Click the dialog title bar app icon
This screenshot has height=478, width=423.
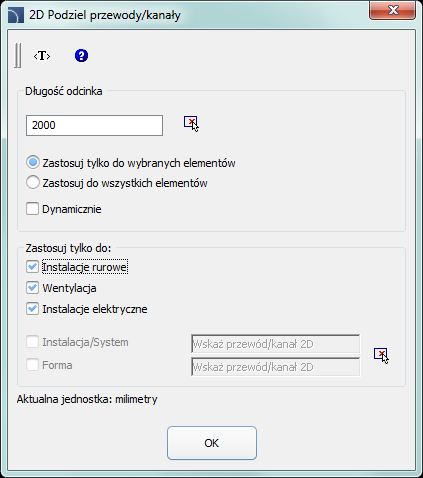[16, 15]
